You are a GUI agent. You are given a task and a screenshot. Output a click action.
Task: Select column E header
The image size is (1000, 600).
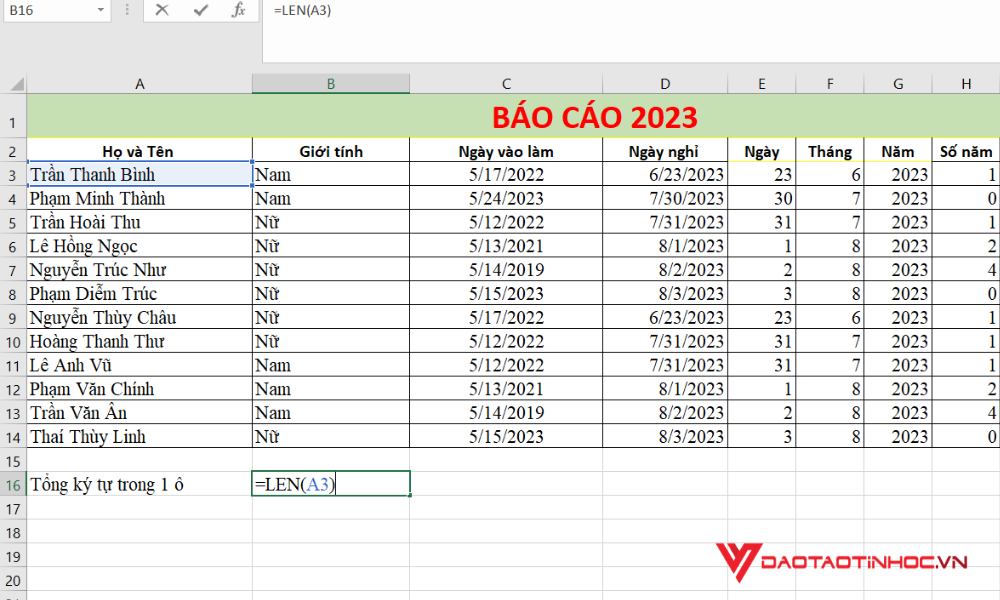click(761, 84)
